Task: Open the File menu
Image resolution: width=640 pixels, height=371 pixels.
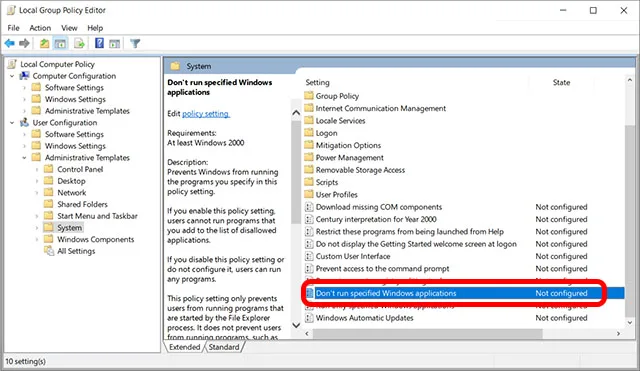Action: point(13,28)
